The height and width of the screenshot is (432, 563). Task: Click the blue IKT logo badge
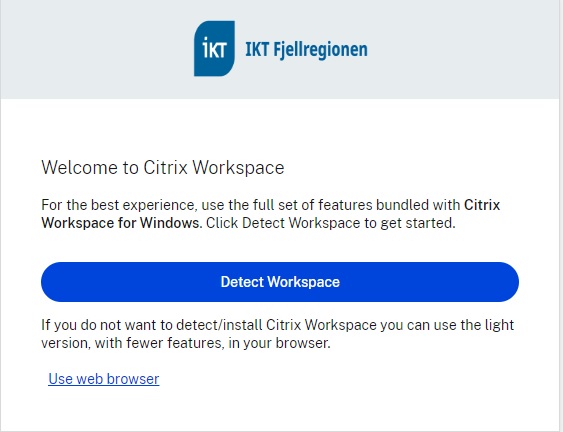(214, 48)
